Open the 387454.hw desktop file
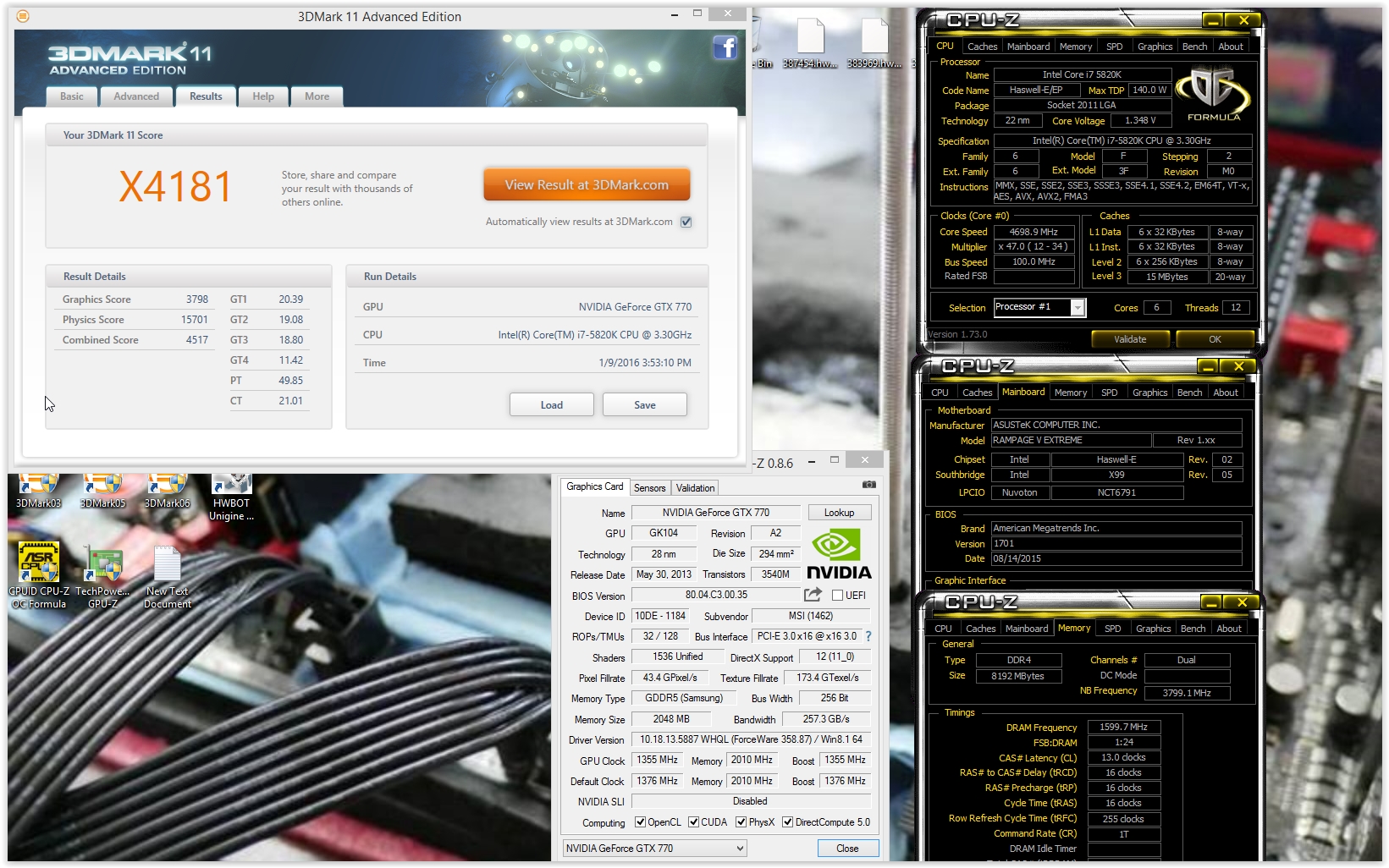Viewport: 1389px width, 868px height. [x=810, y=44]
